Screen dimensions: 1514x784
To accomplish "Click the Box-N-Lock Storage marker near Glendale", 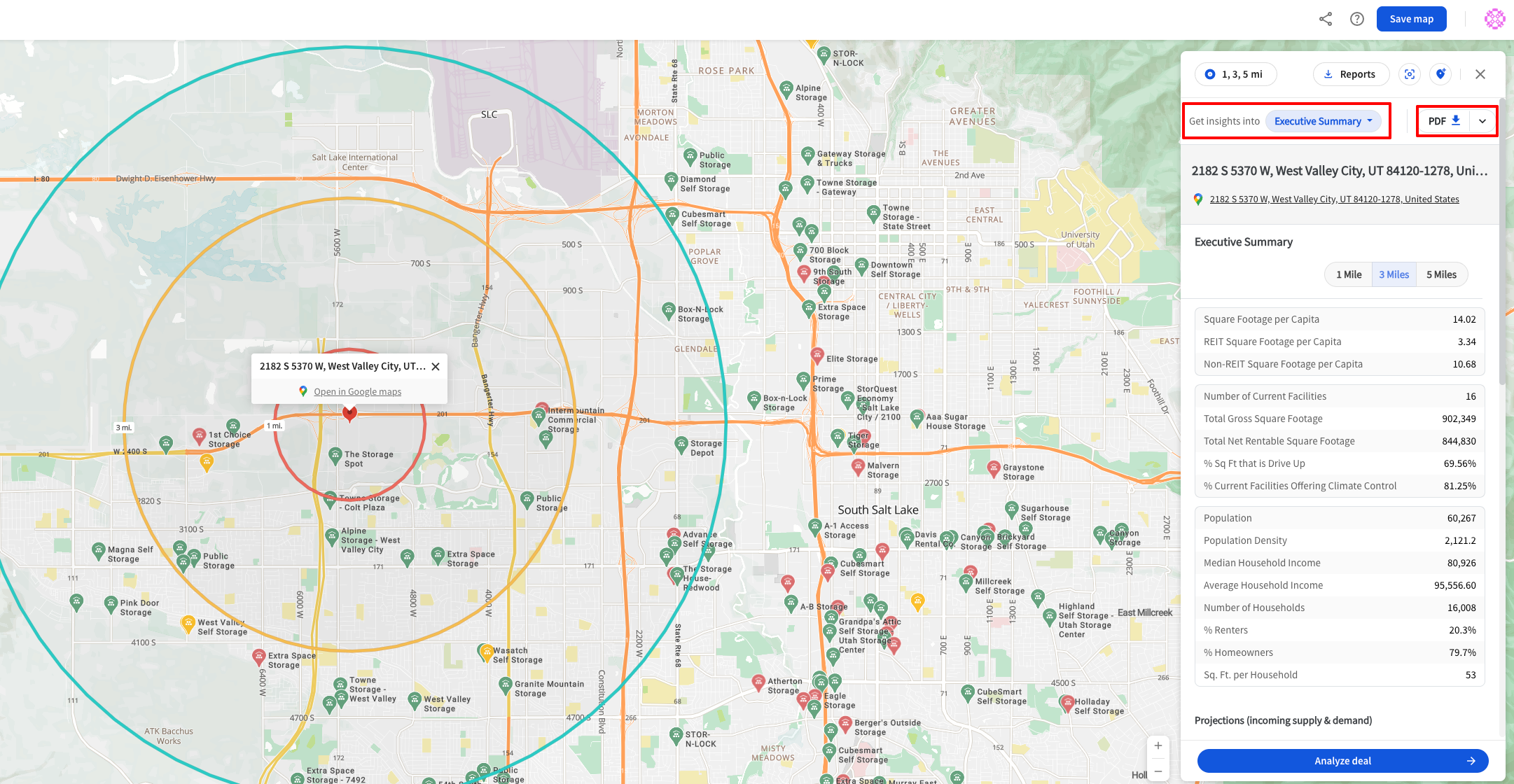I will [669, 310].
